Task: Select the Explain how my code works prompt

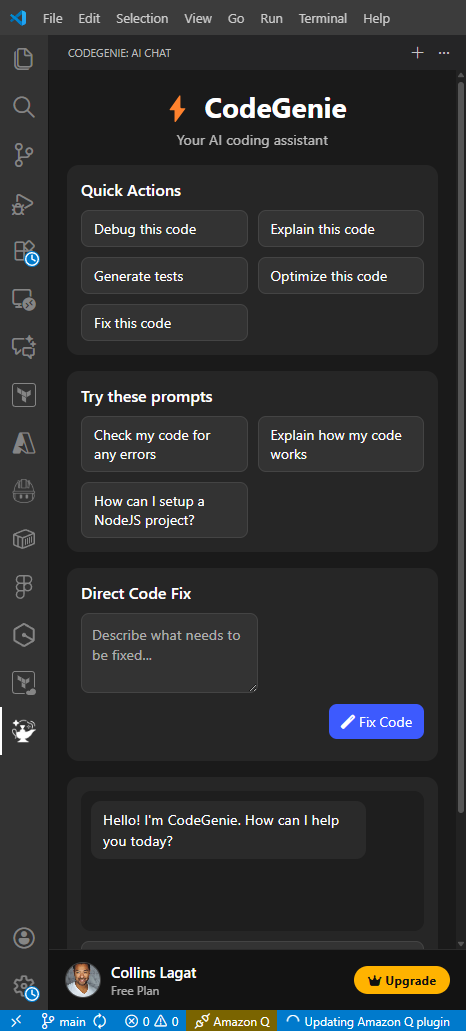Action: [x=340, y=444]
